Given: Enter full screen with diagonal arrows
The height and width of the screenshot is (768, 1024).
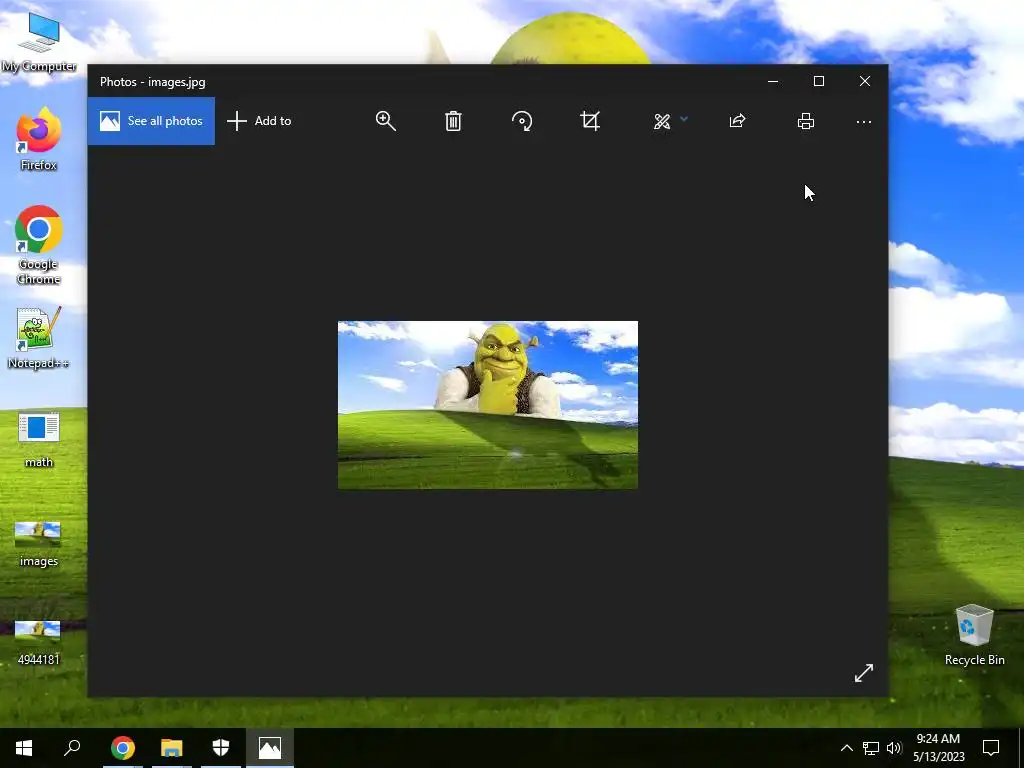Looking at the screenshot, I should point(863,673).
